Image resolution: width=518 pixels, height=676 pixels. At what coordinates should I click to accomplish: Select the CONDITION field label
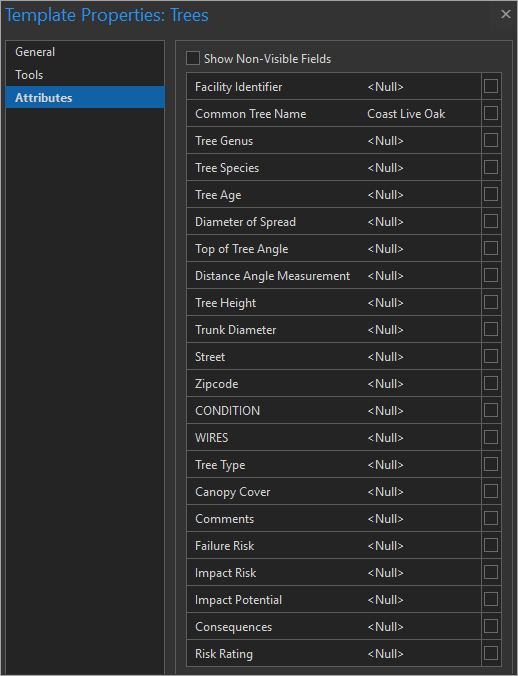coord(228,411)
